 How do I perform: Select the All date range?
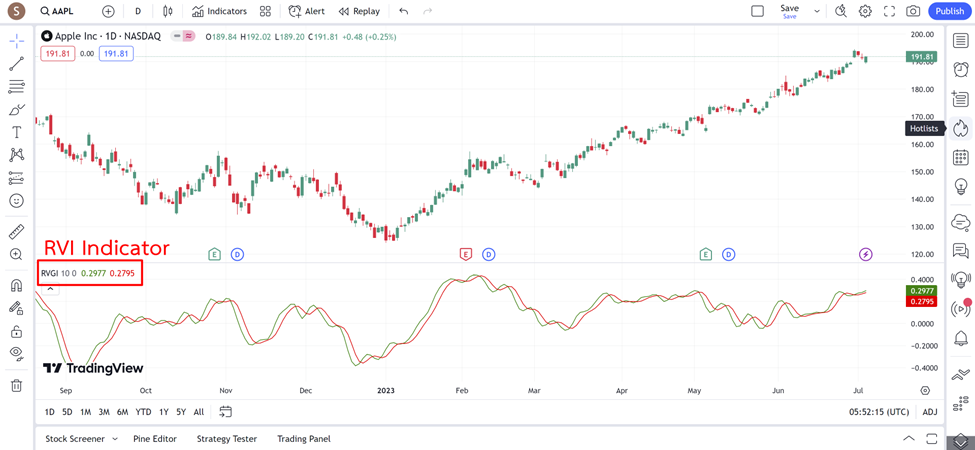pyautogui.click(x=199, y=411)
